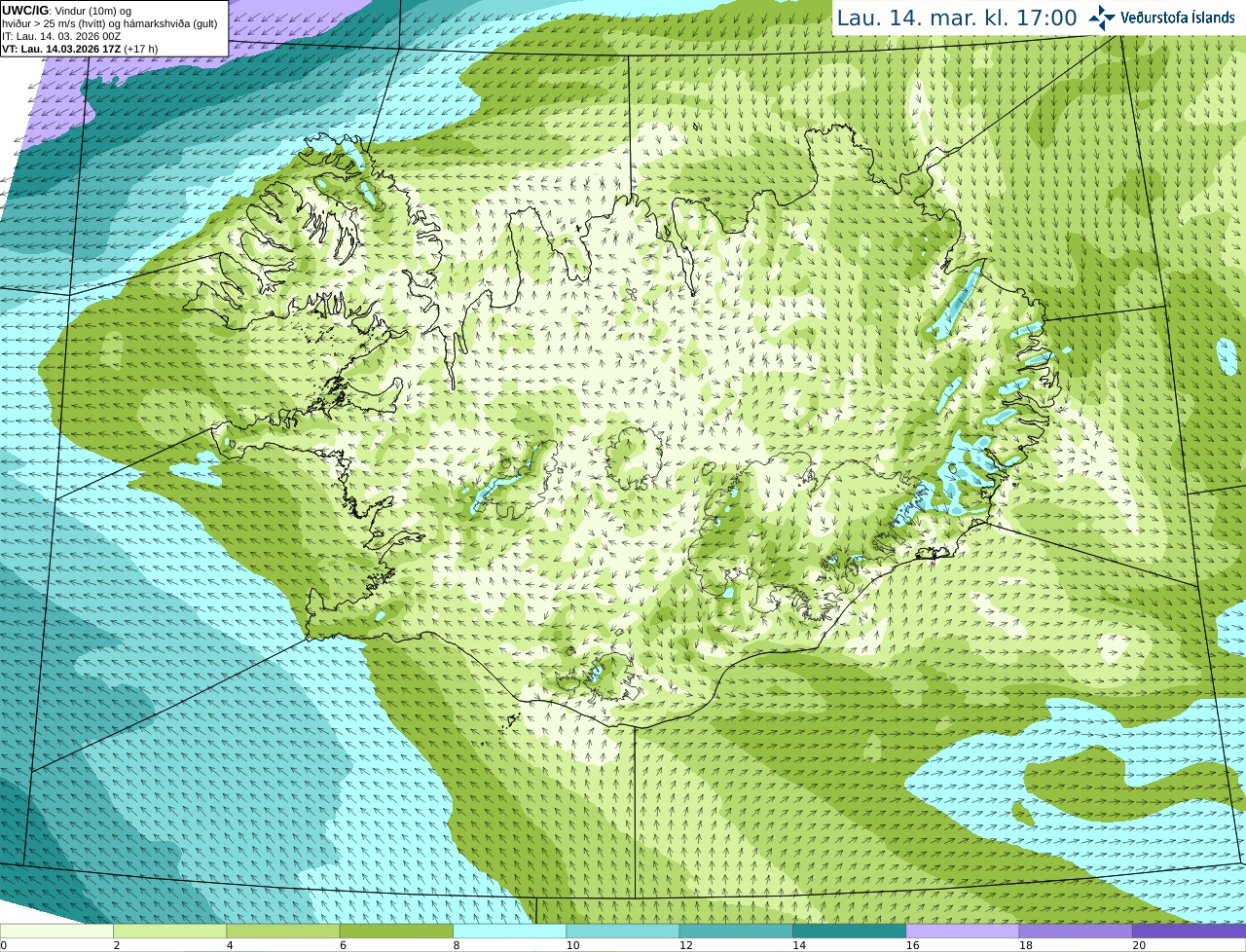Click the 8–10 m/s light cyan legend swatch
The width and height of the screenshot is (1246, 952).
tap(509, 931)
